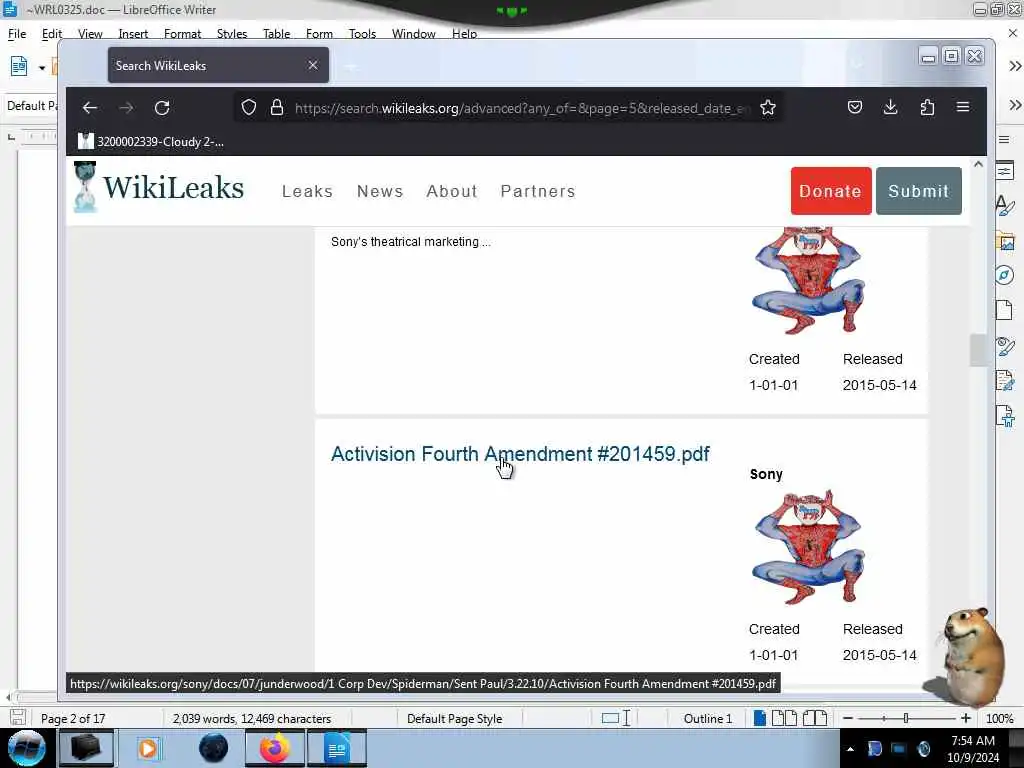Open the Partners navigation link
Image resolution: width=1024 pixels, height=768 pixels.
pyautogui.click(x=538, y=191)
